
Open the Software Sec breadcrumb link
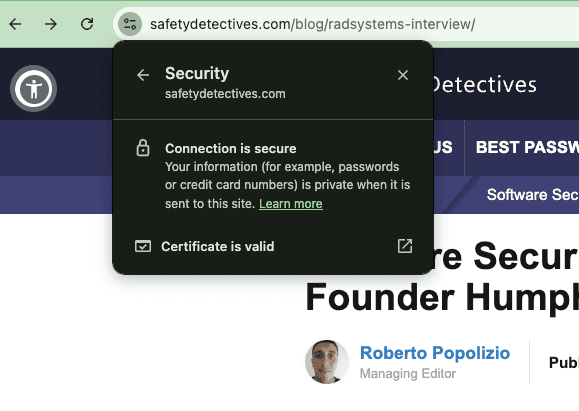tap(532, 195)
